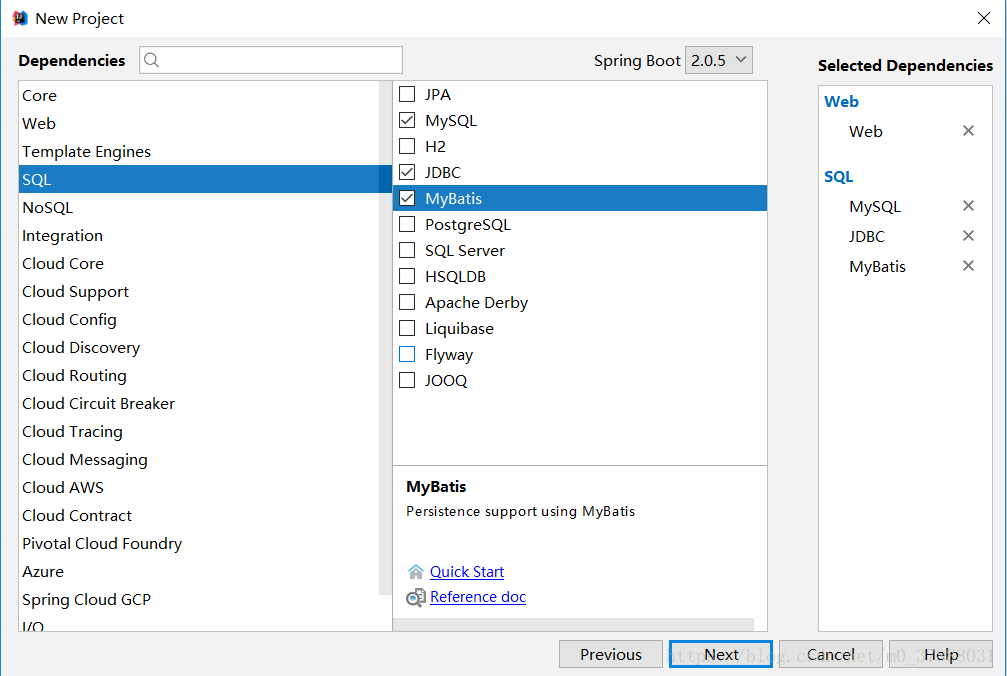Click the Previous button
This screenshot has width=1007, height=676.
[611, 654]
